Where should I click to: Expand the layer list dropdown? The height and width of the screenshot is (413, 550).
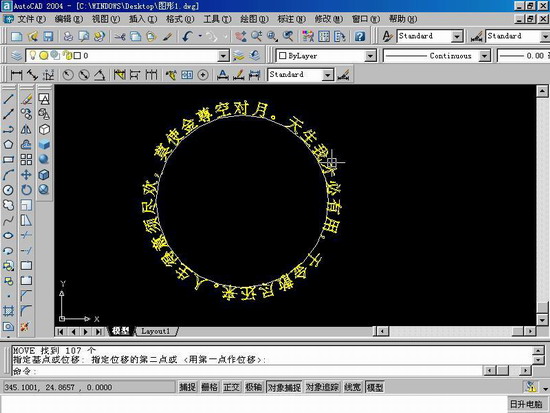click(223, 55)
